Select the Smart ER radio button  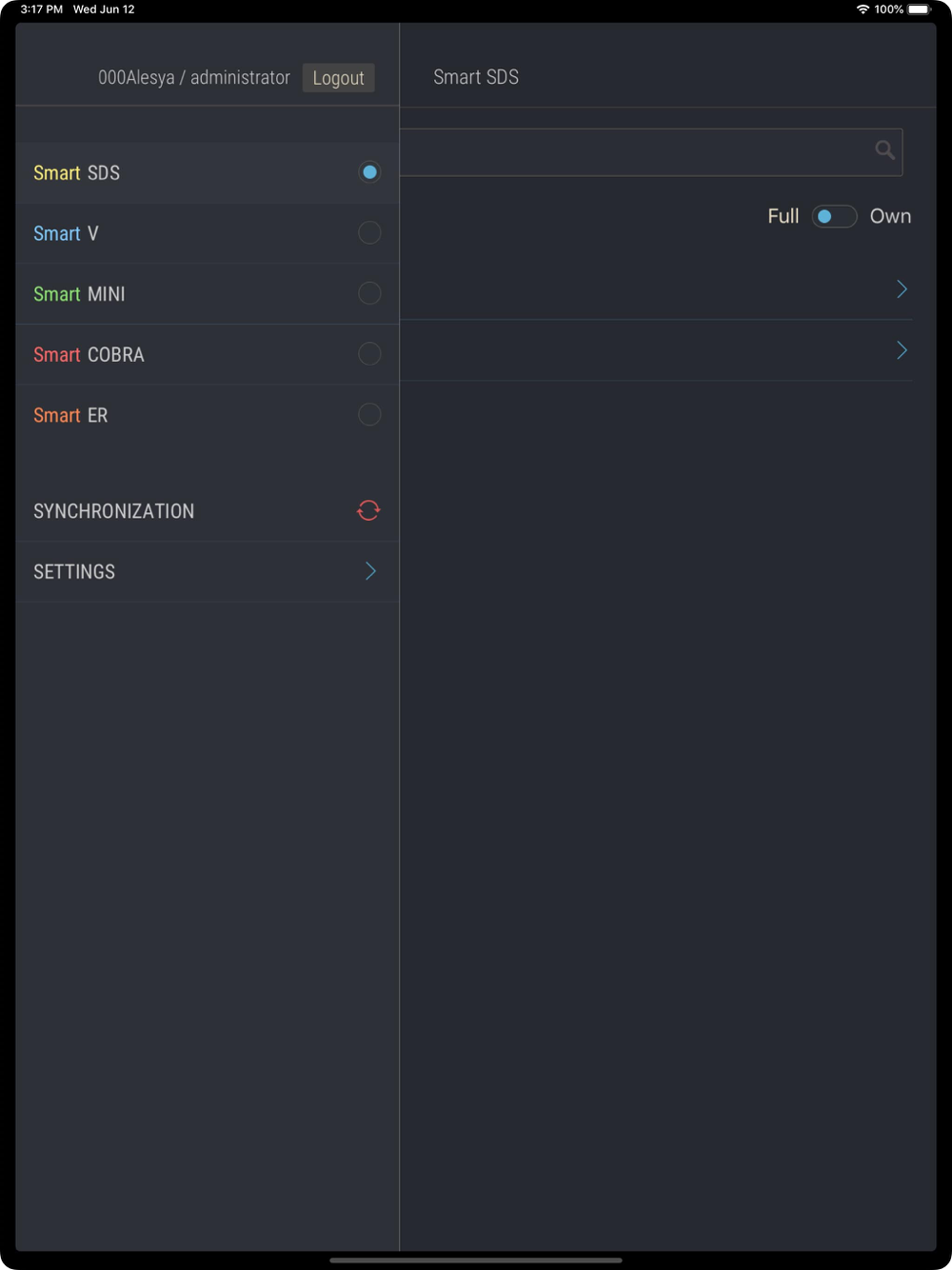[369, 414]
